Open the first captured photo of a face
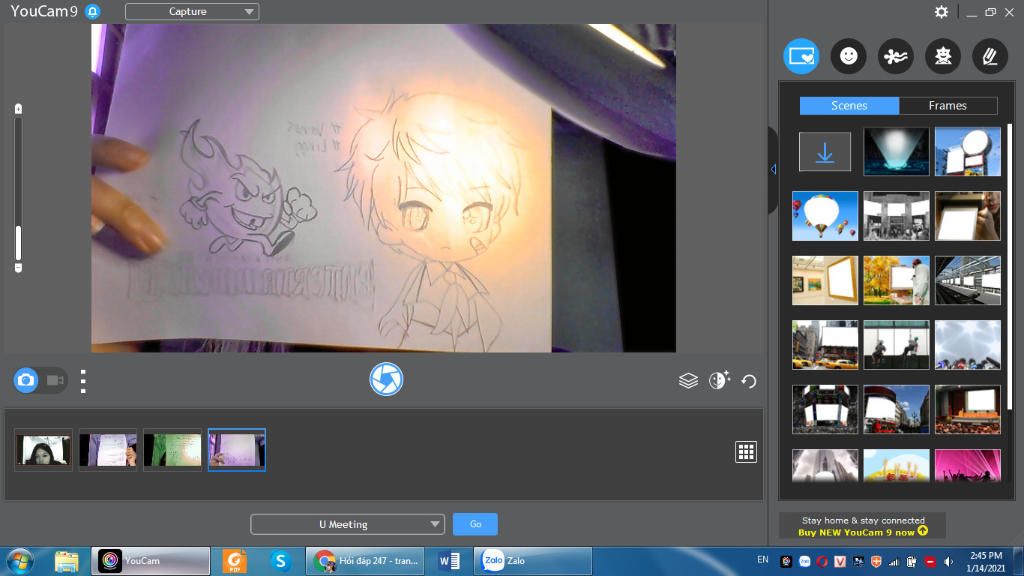This screenshot has width=1024, height=576. (x=44, y=450)
